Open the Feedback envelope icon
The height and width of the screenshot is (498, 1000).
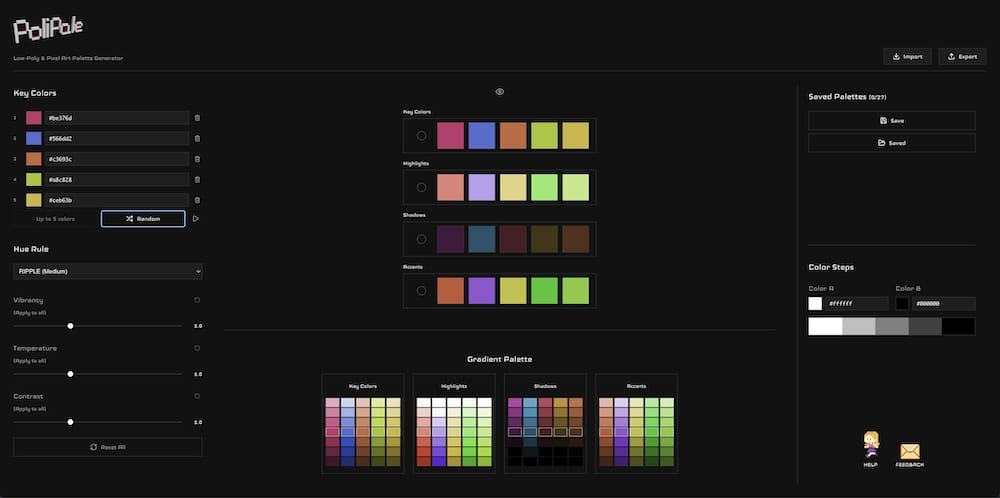(909, 452)
